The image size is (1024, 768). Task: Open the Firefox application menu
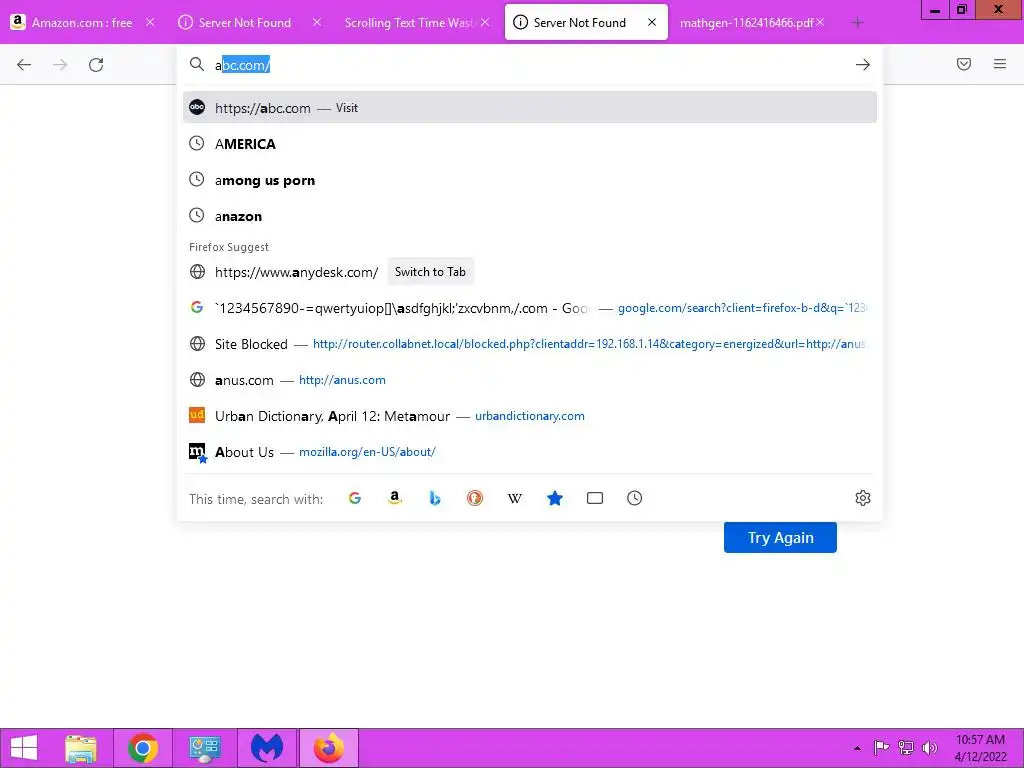click(x=1000, y=64)
